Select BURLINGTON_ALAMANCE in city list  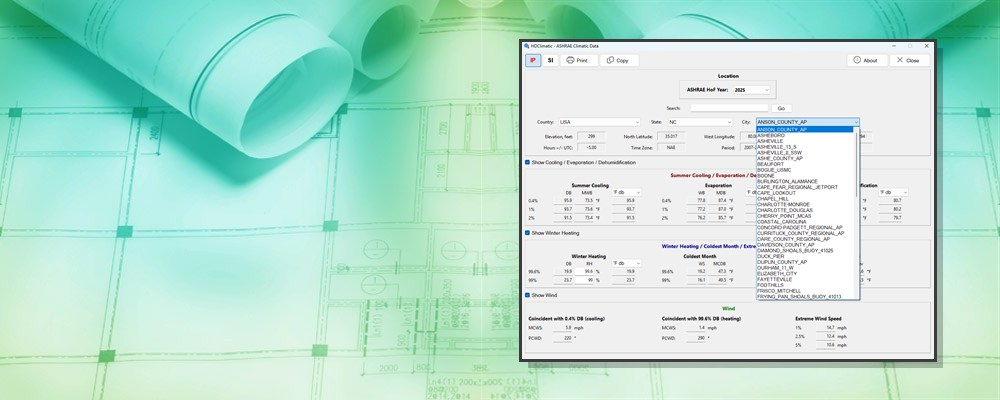coord(804,181)
